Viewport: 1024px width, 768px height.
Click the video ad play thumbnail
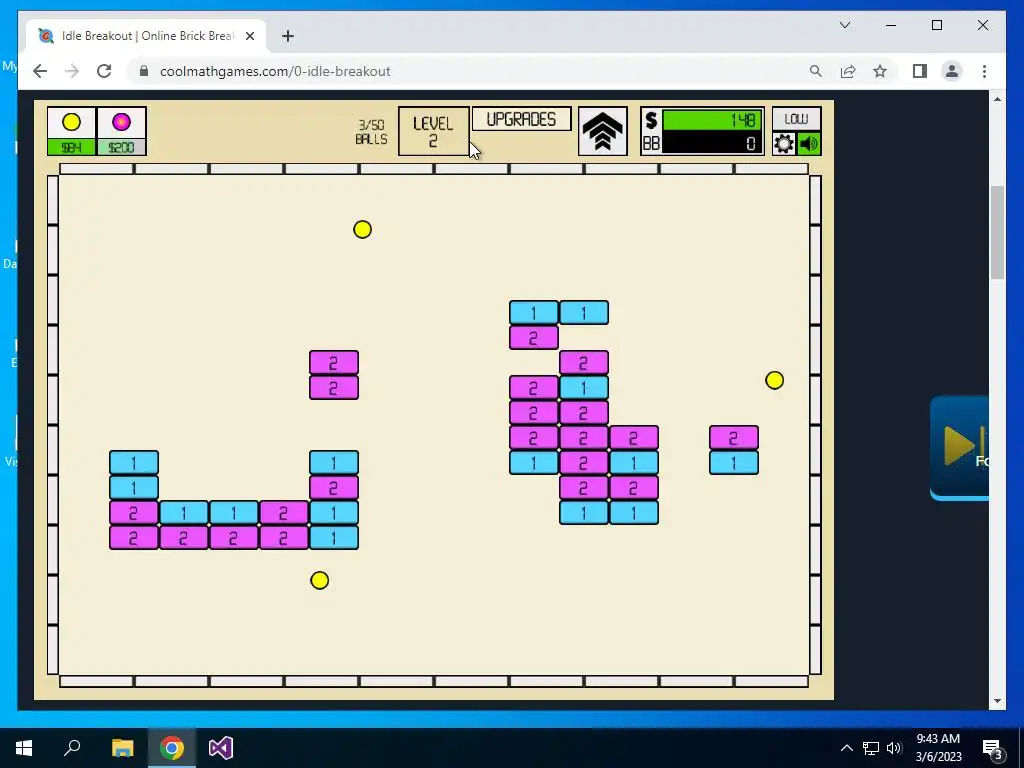coord(959,447)
